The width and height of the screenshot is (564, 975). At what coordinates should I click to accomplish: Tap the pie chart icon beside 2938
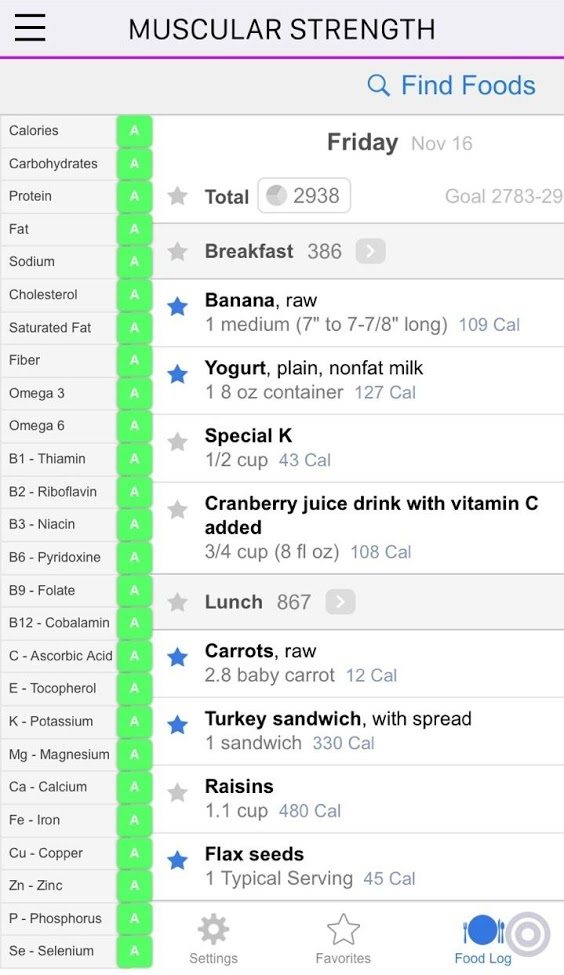[276, 196]
